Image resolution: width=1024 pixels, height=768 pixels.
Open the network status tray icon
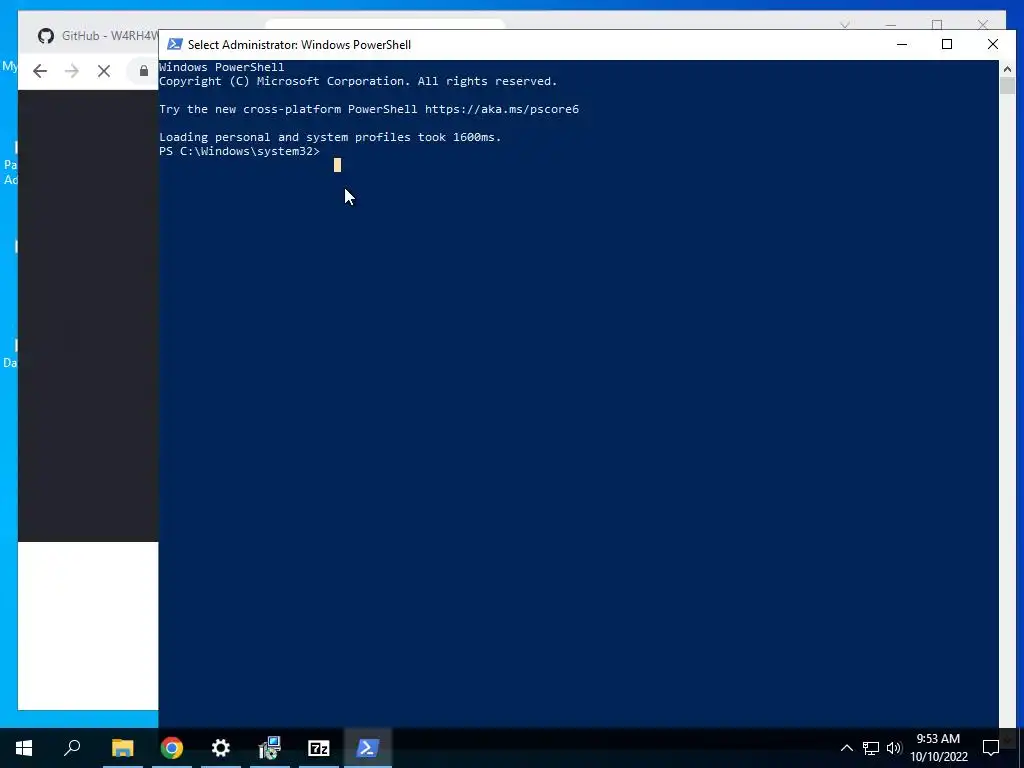[871, 748]
